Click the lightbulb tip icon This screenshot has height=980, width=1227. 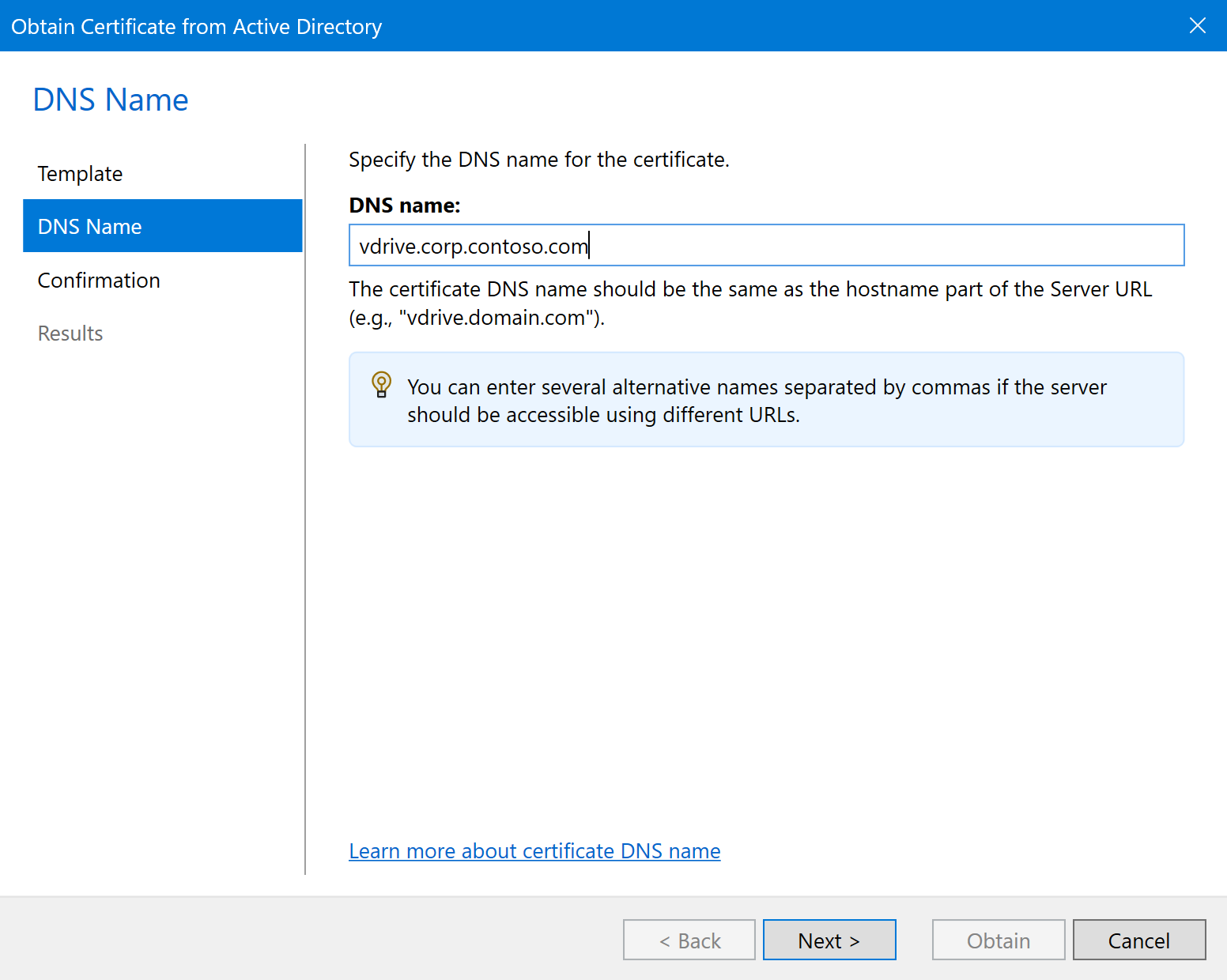click(381, 385)
